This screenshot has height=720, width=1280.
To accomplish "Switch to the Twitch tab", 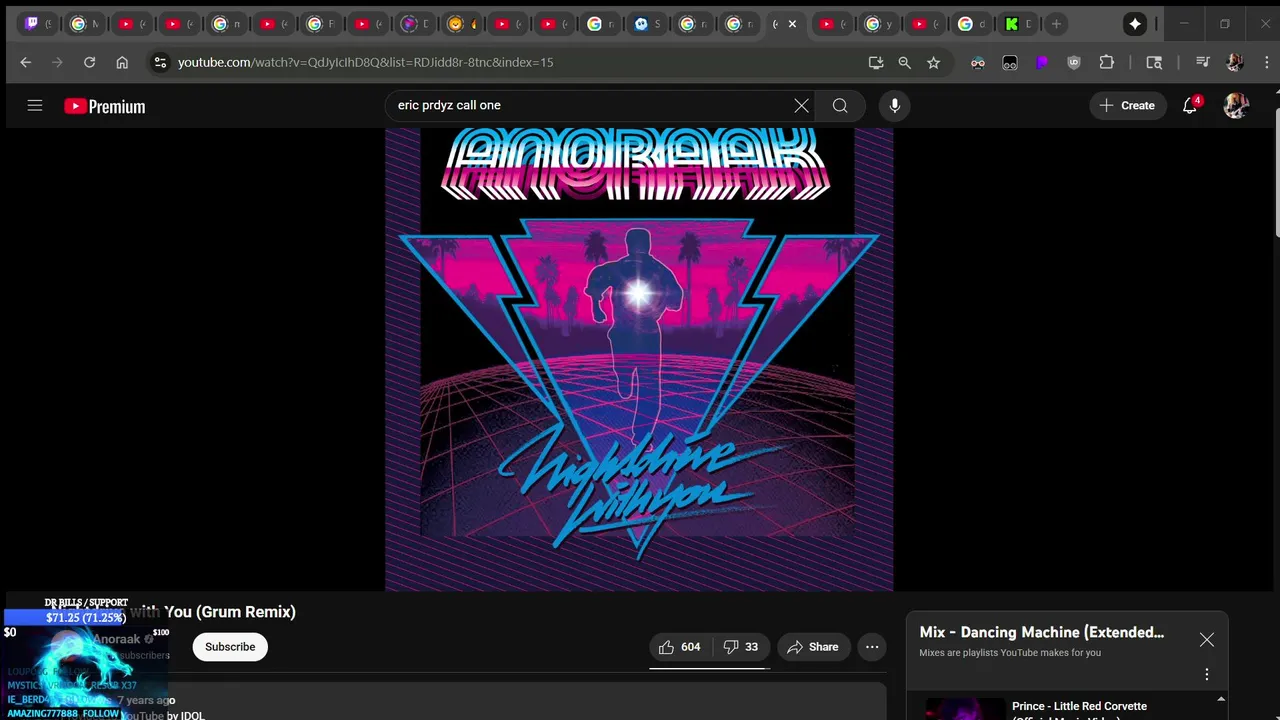I will pos(39,24).
